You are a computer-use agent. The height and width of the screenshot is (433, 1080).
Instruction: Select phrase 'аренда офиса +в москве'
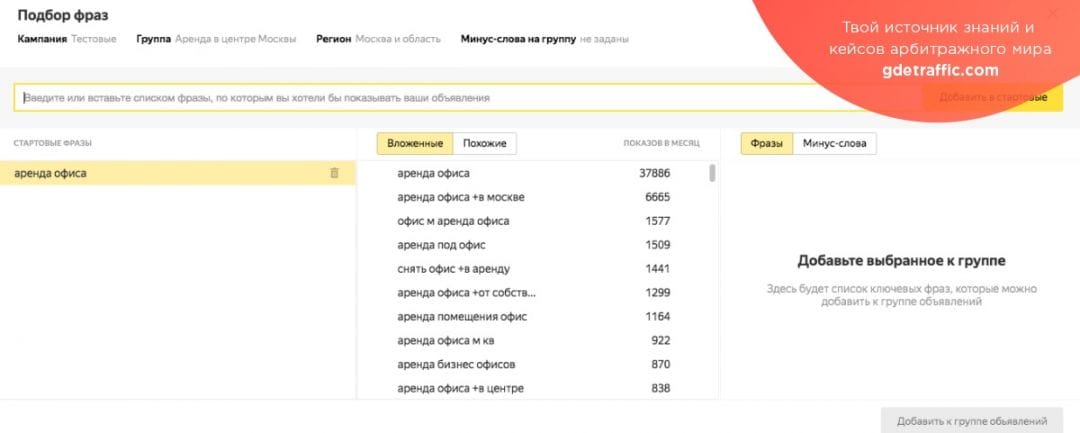[461, 198]
